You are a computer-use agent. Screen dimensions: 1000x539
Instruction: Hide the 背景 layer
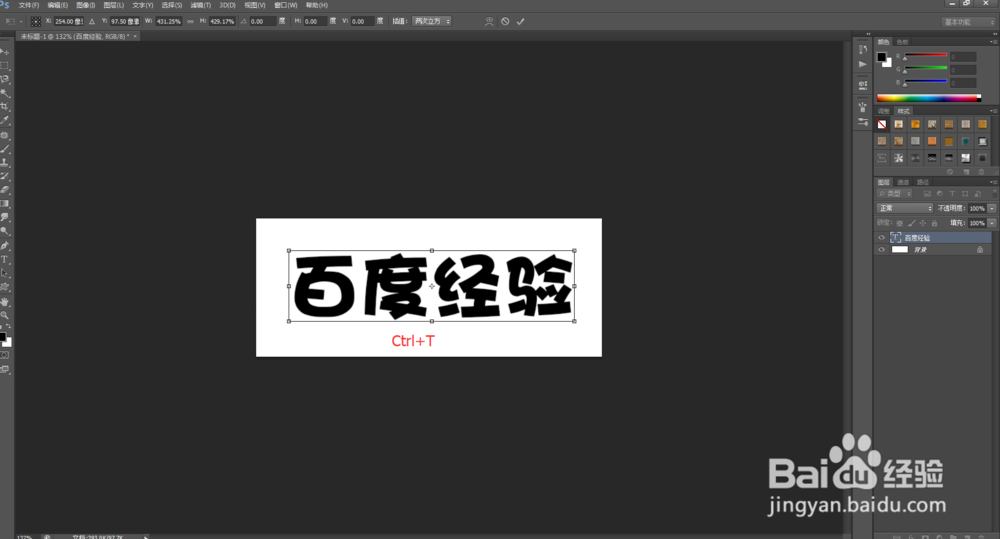pos(881,250)
